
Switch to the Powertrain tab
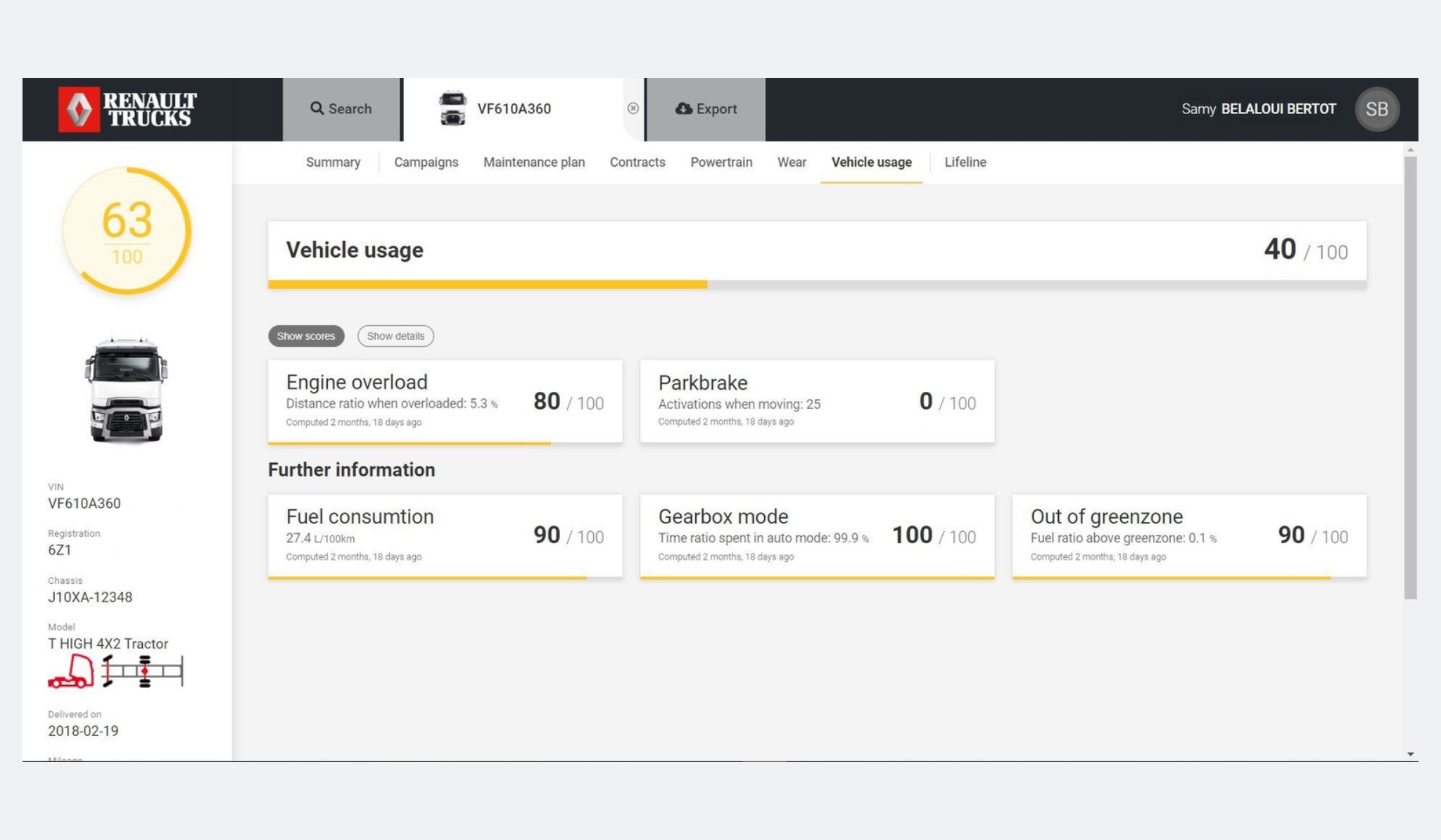(x=721, y=163)
